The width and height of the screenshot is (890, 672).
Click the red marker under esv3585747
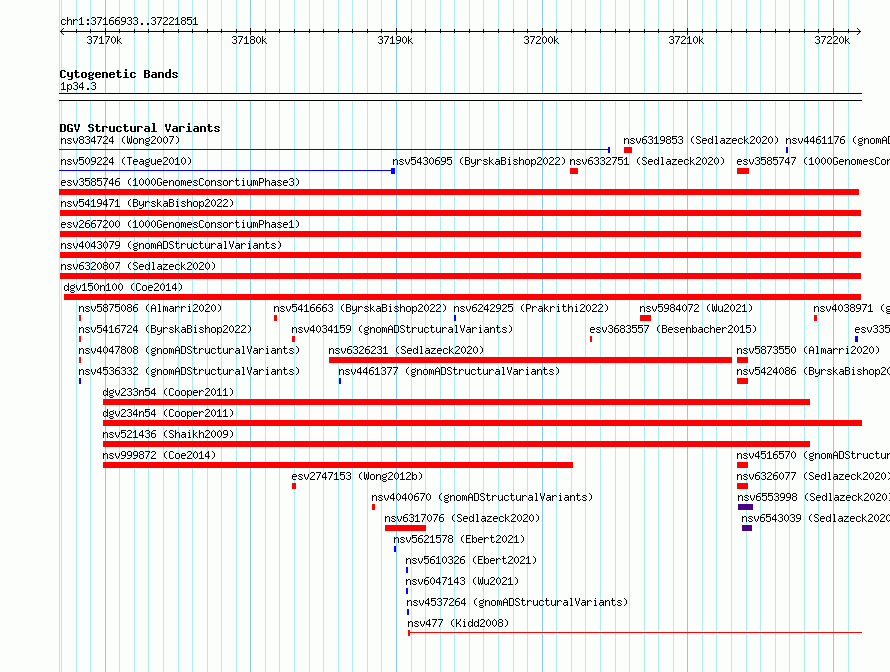[x=743, y=171]
